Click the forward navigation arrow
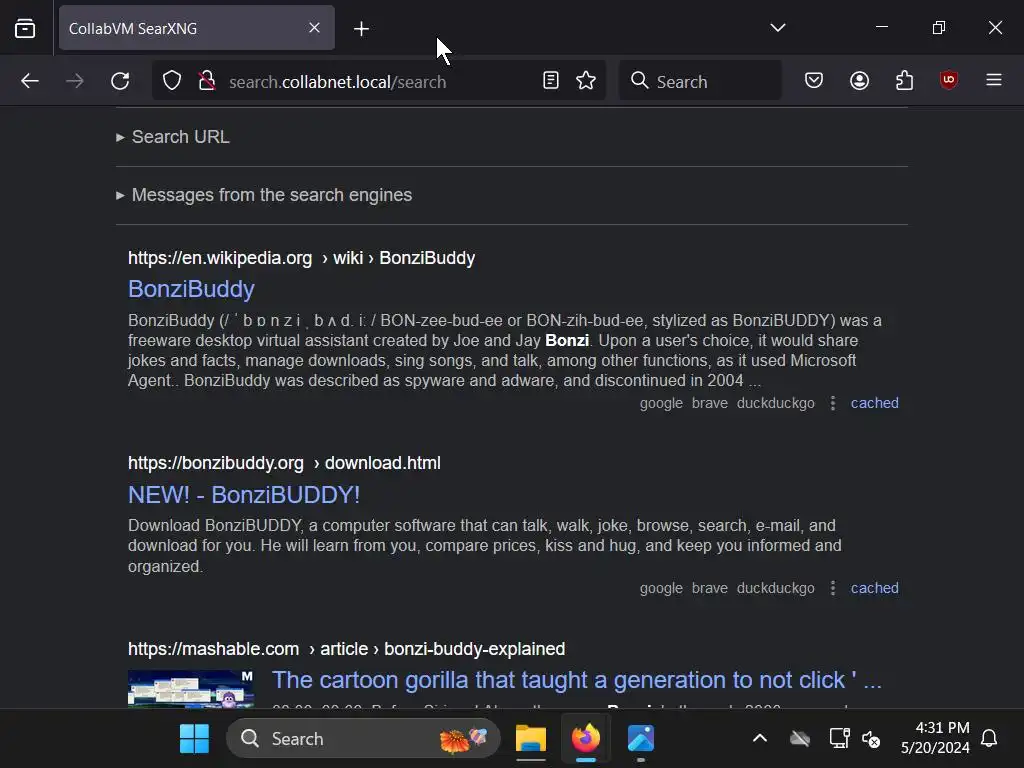 (x=75, y=81)
